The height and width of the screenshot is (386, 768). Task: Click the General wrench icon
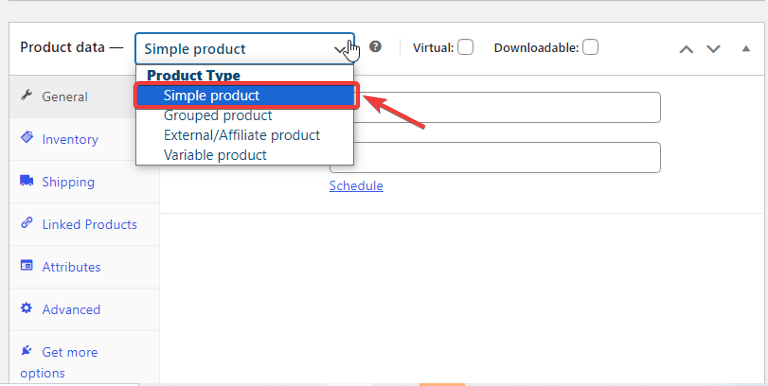click(x=26, y=95)
